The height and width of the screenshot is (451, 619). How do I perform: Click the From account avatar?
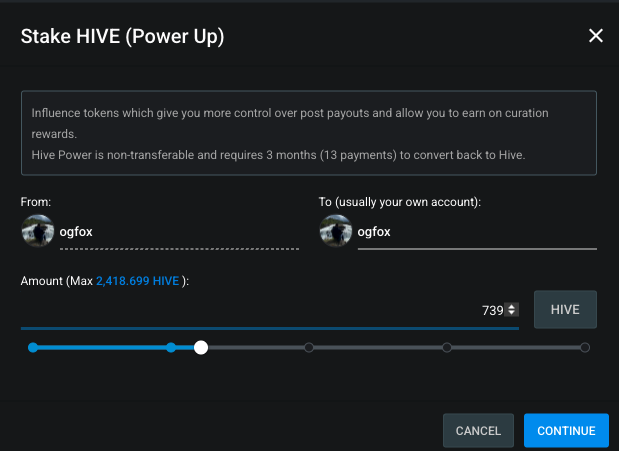click(x=38, y=231)
